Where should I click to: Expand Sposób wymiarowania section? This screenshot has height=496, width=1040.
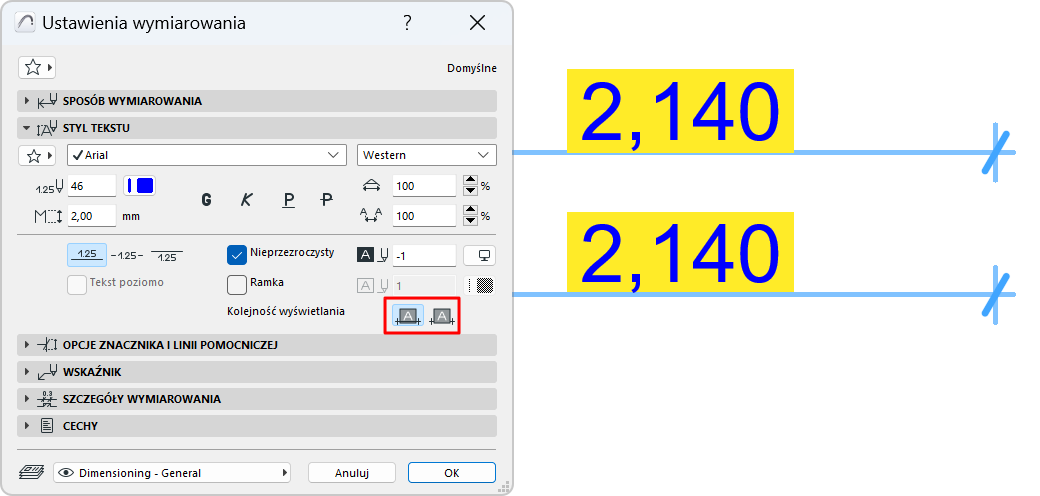(x=257, y=101)
